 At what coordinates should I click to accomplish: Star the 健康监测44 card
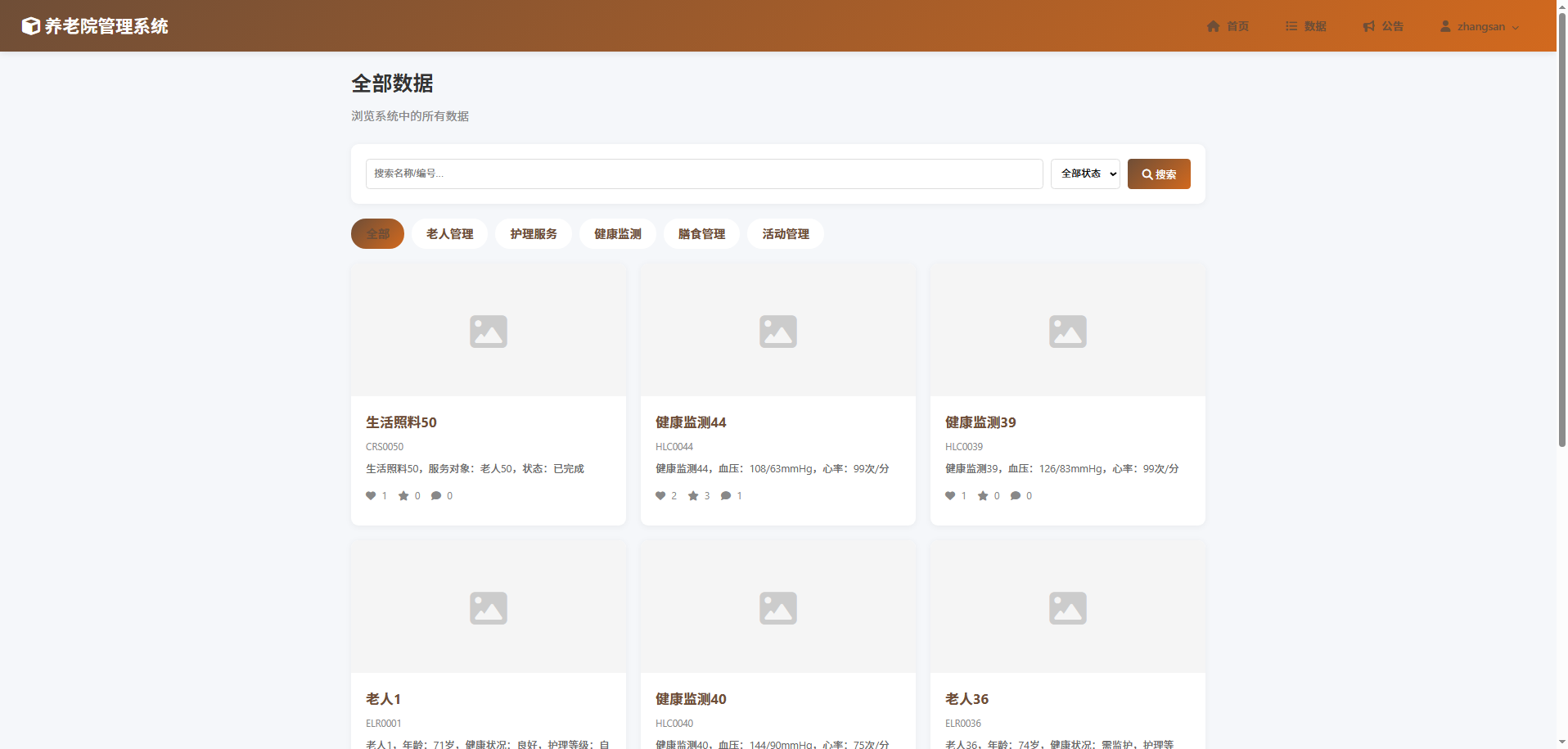693,496
